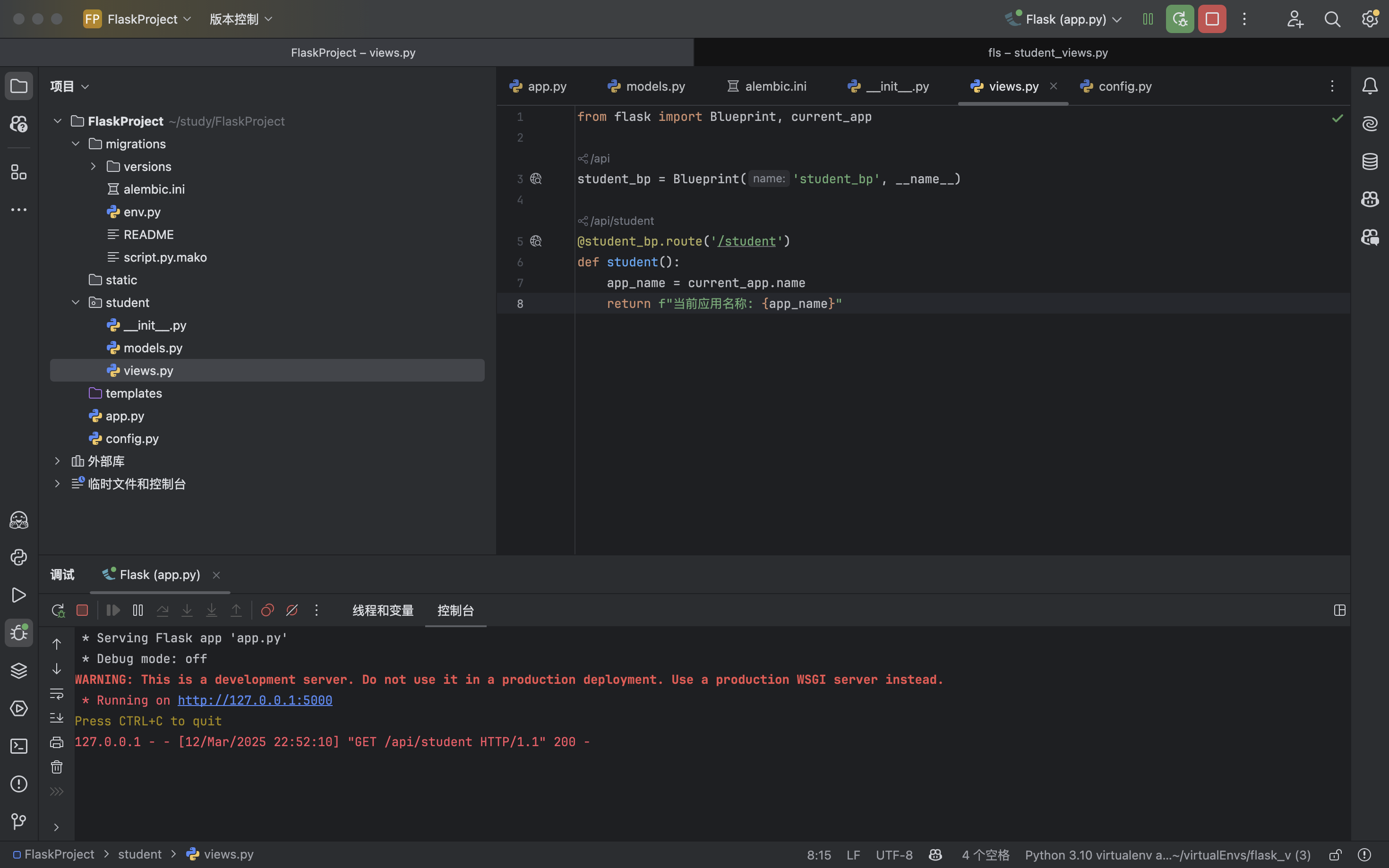1389x868 pixels.
Task: Click the View Breakpoints icon in the debug toolbar
Action: [x=267, y=610]
